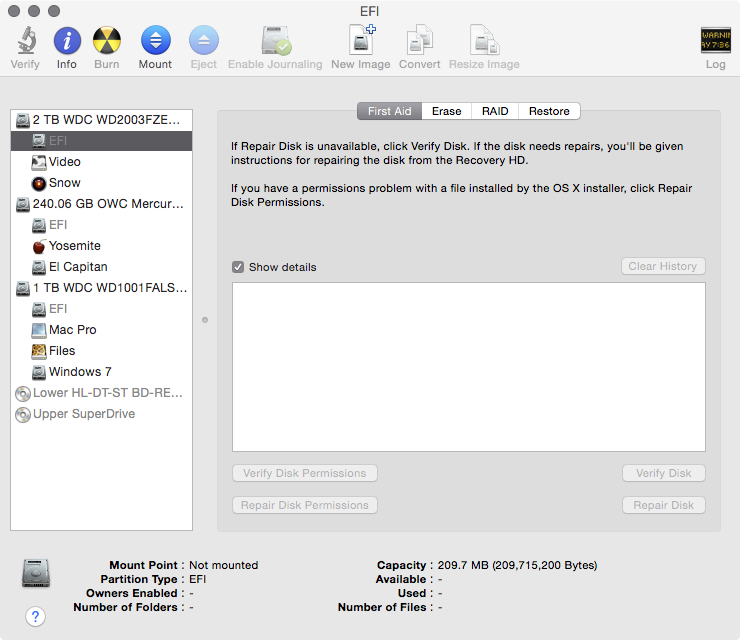Open the Log viewer icon
The image size is (740, 640).
coord(715,40)
